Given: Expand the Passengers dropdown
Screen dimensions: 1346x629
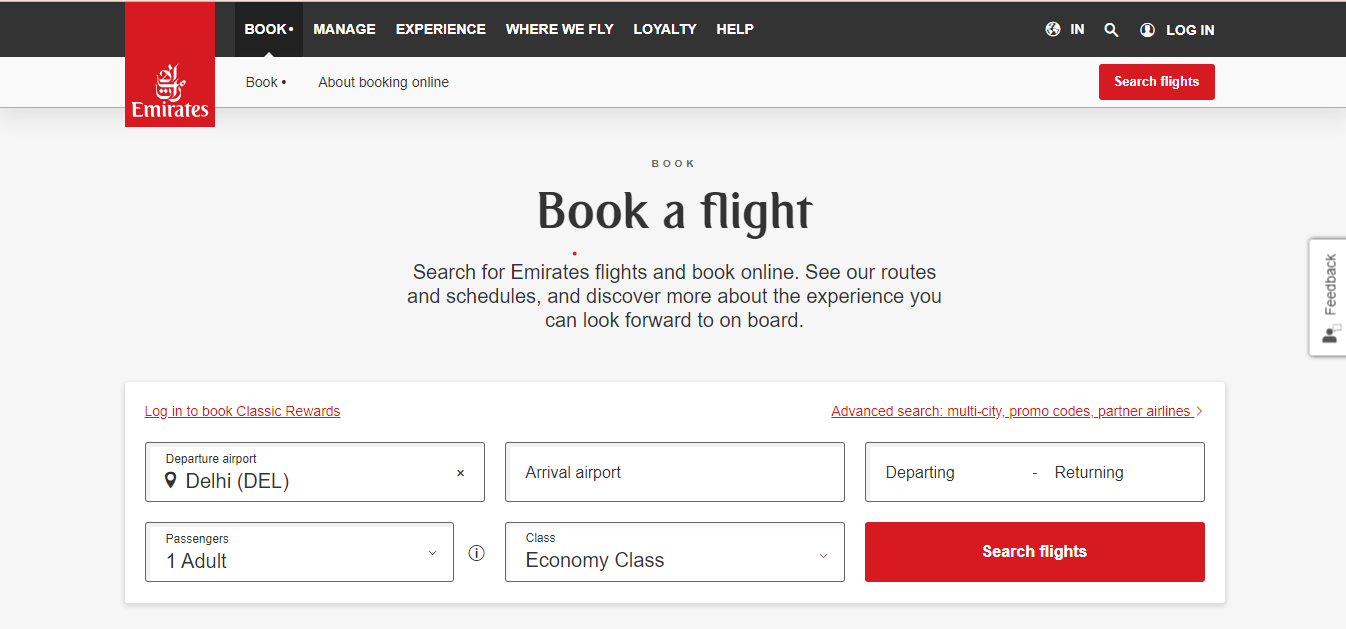Looking at the screenshot, I should pyautogui.click(x=299, y=552).
